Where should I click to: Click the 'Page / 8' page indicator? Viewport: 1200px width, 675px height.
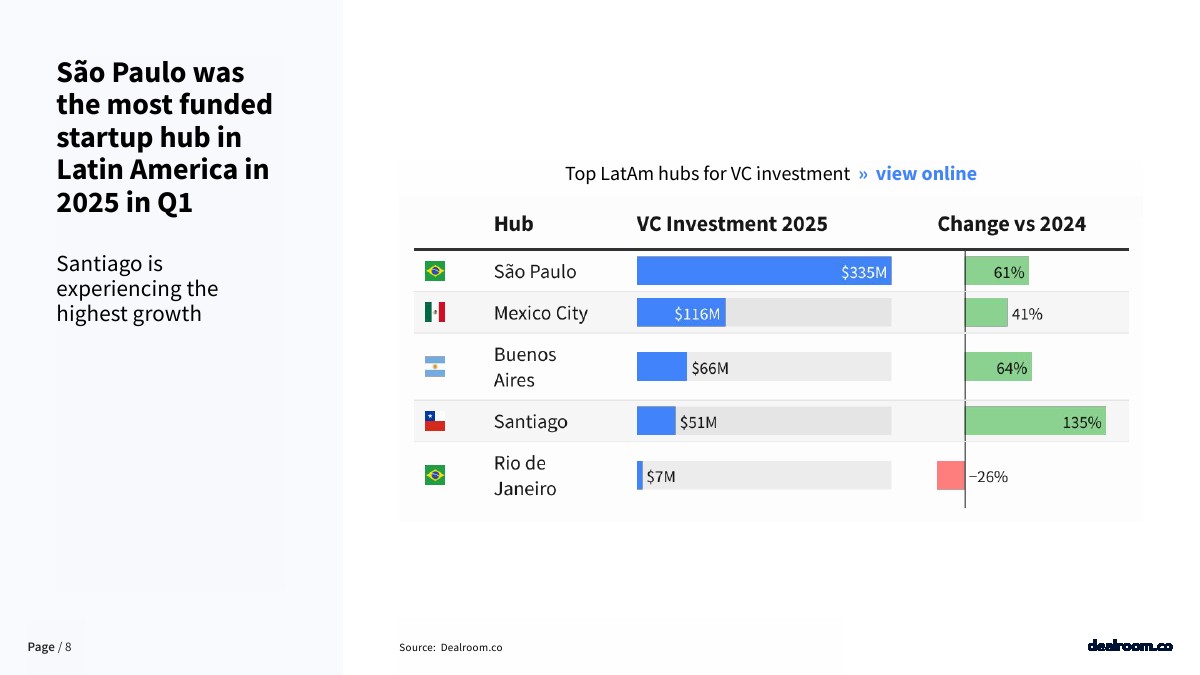pos(49,647)
